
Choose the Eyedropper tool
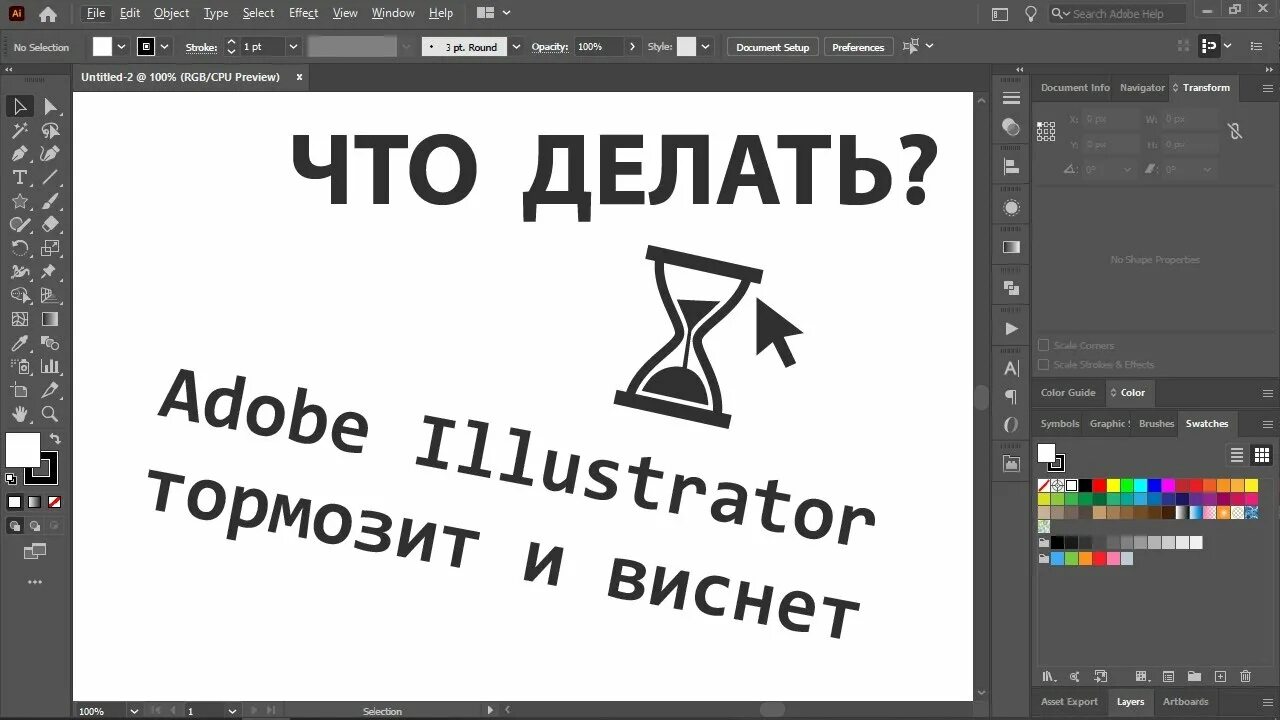click(x=19, y=343)
